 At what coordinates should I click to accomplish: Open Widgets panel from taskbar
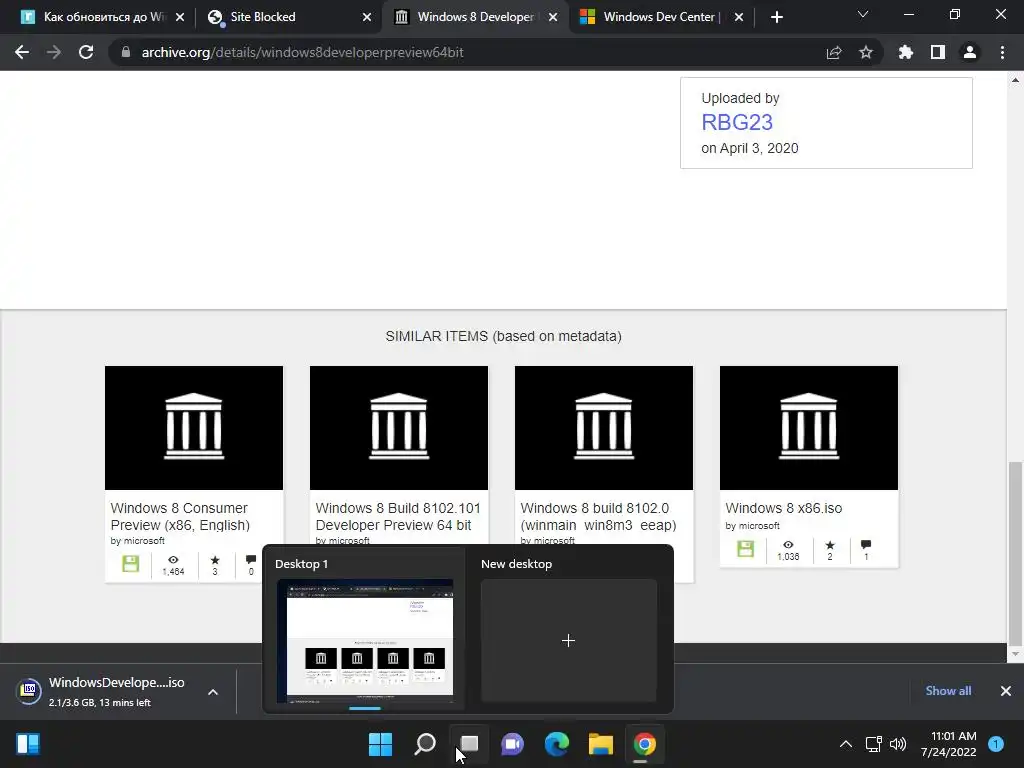(x=27, y=744)
